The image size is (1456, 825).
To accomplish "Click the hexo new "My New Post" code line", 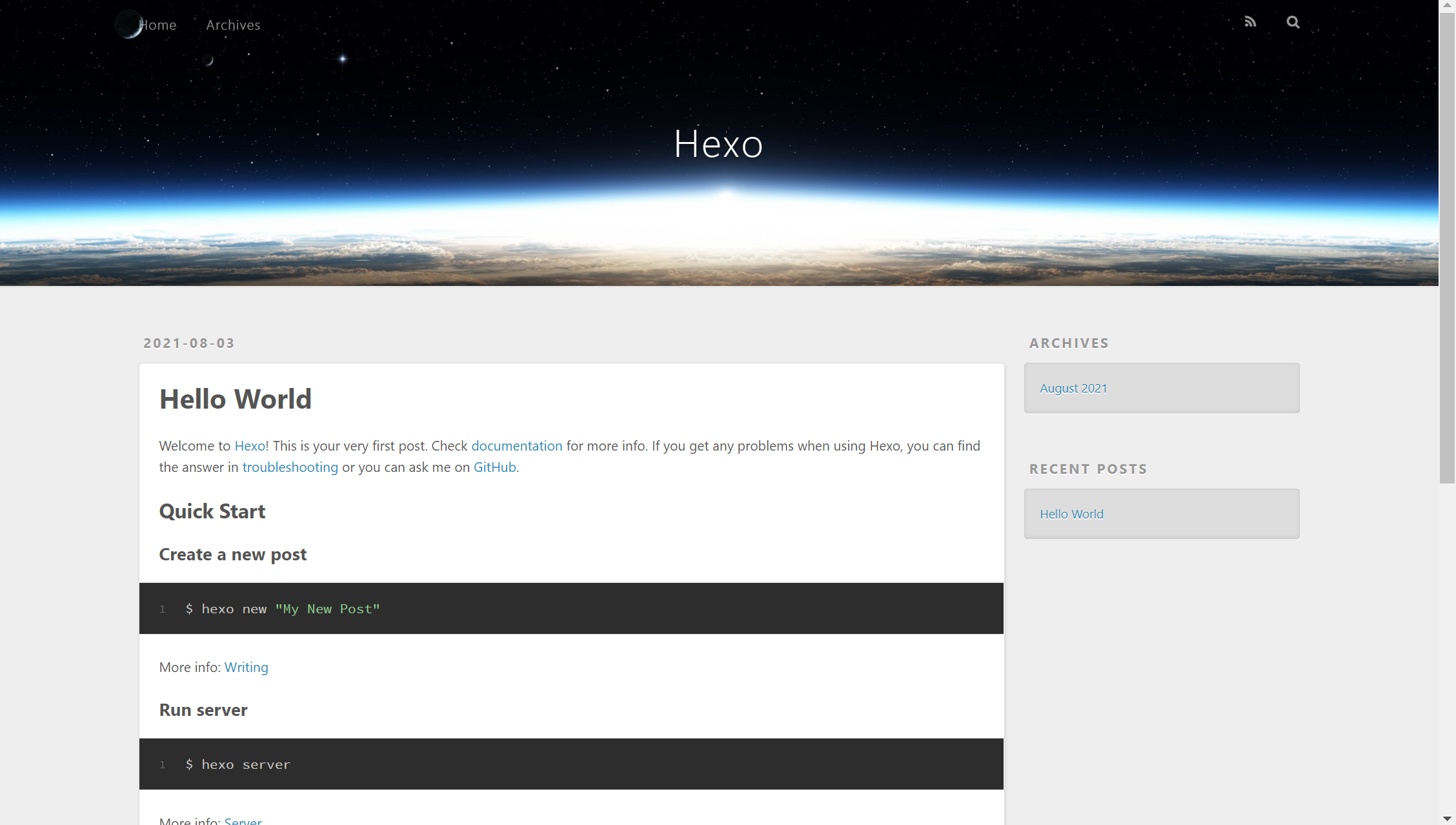I will (283, 609).
